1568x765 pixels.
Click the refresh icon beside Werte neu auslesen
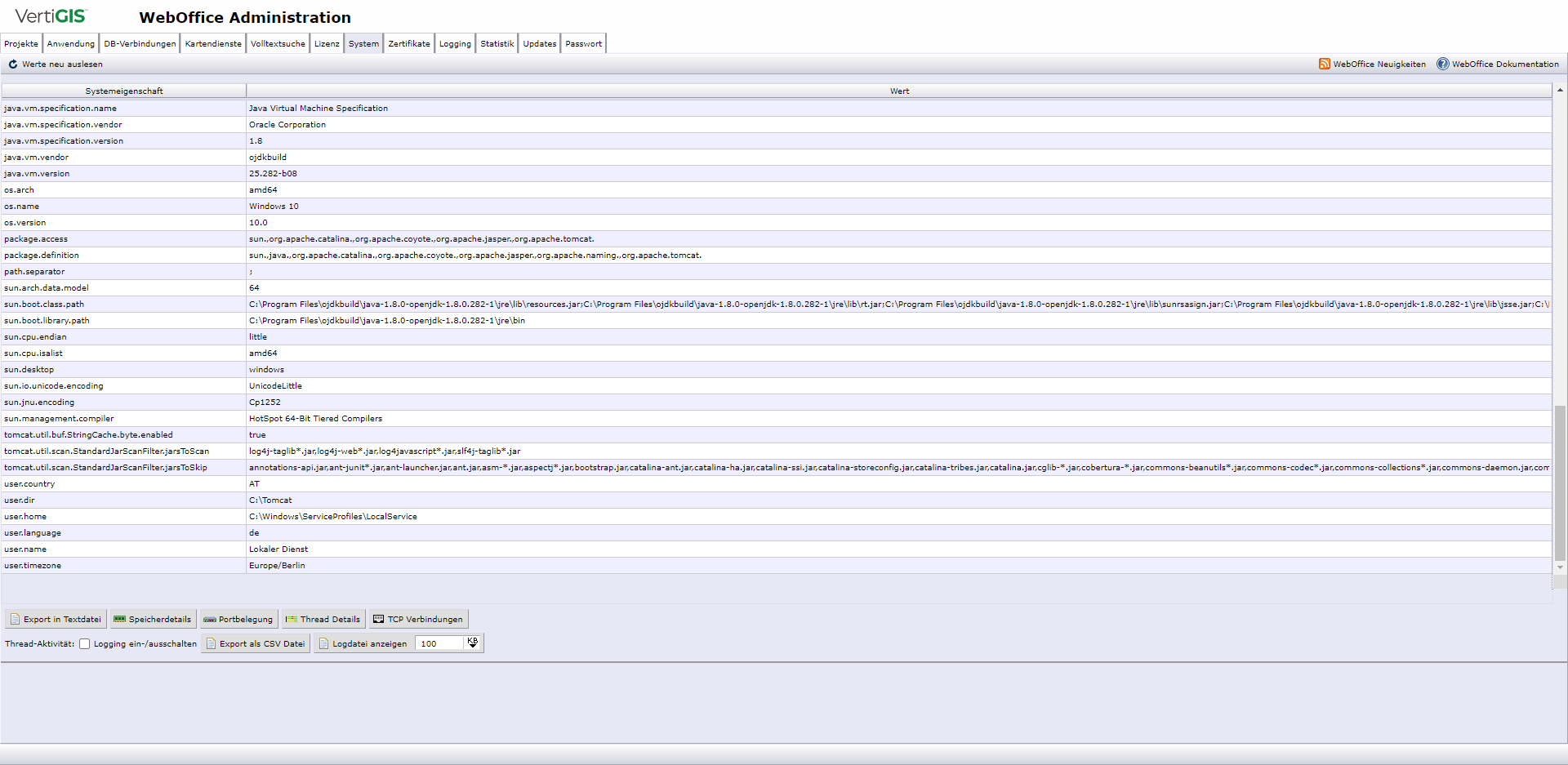pyautogui.click(x=11, y=64)
